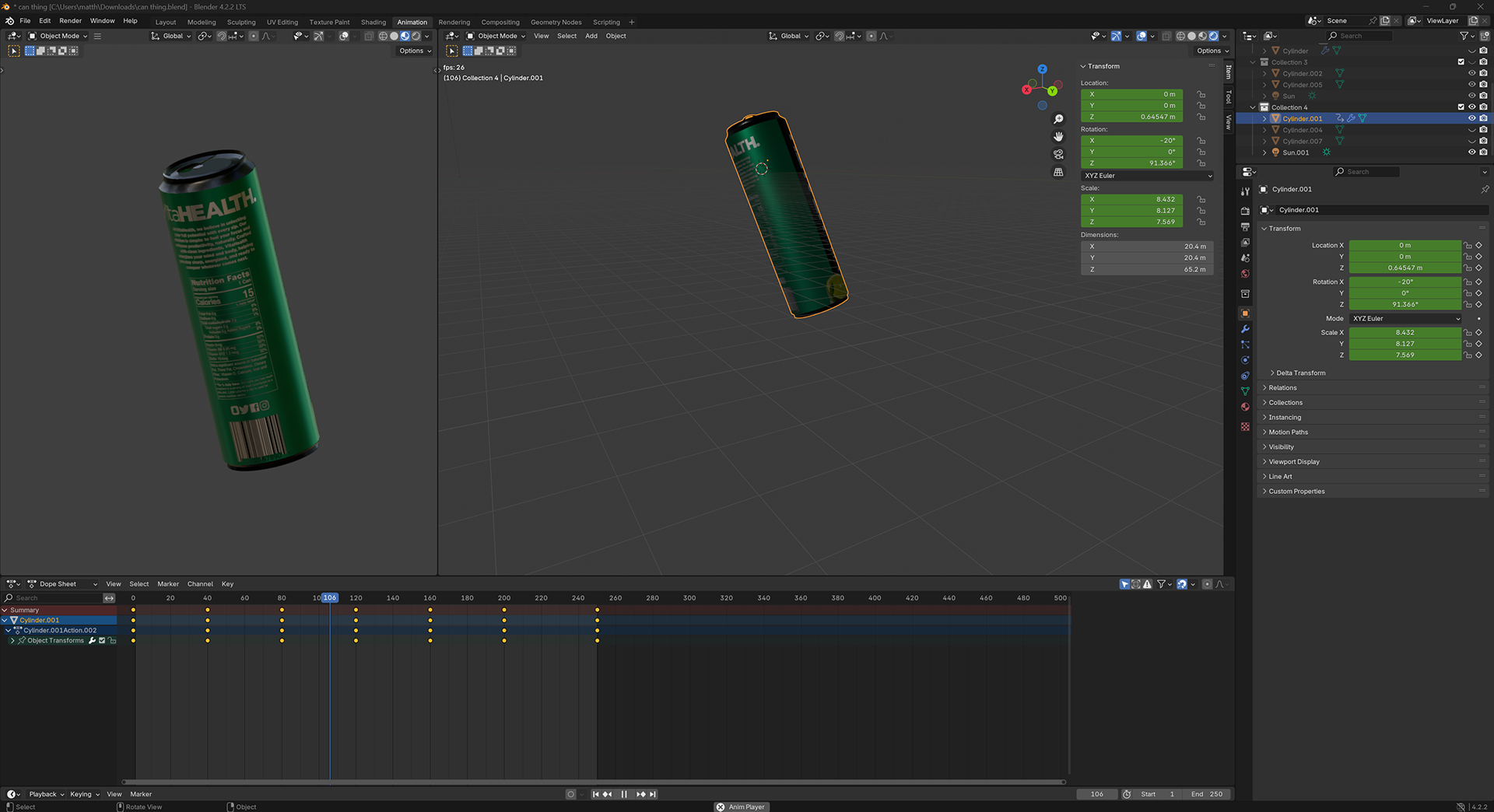Toggle Collection 3 exclude checkbox

point(1461,62)
